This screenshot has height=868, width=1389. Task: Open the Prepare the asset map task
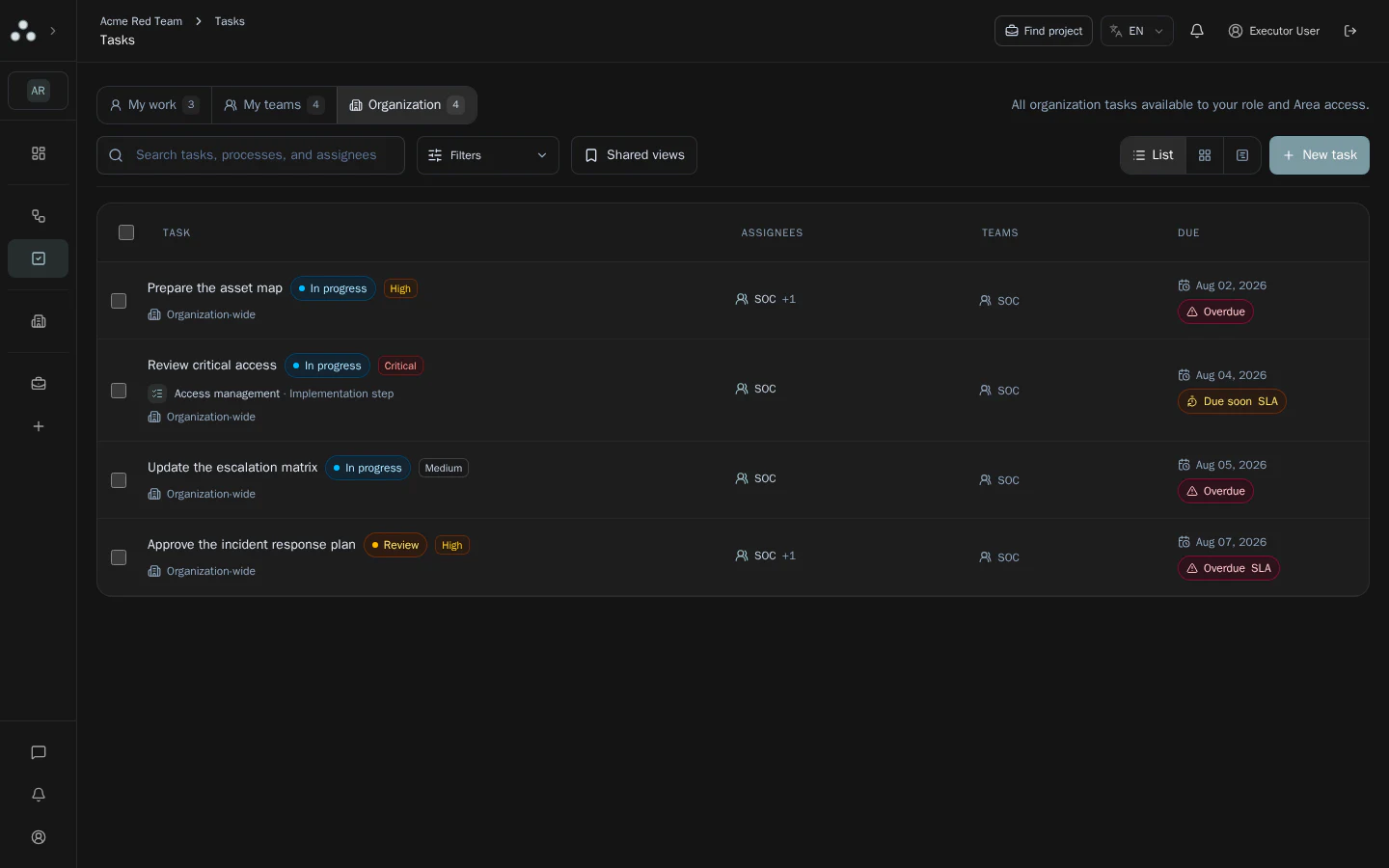pos(215,288)
